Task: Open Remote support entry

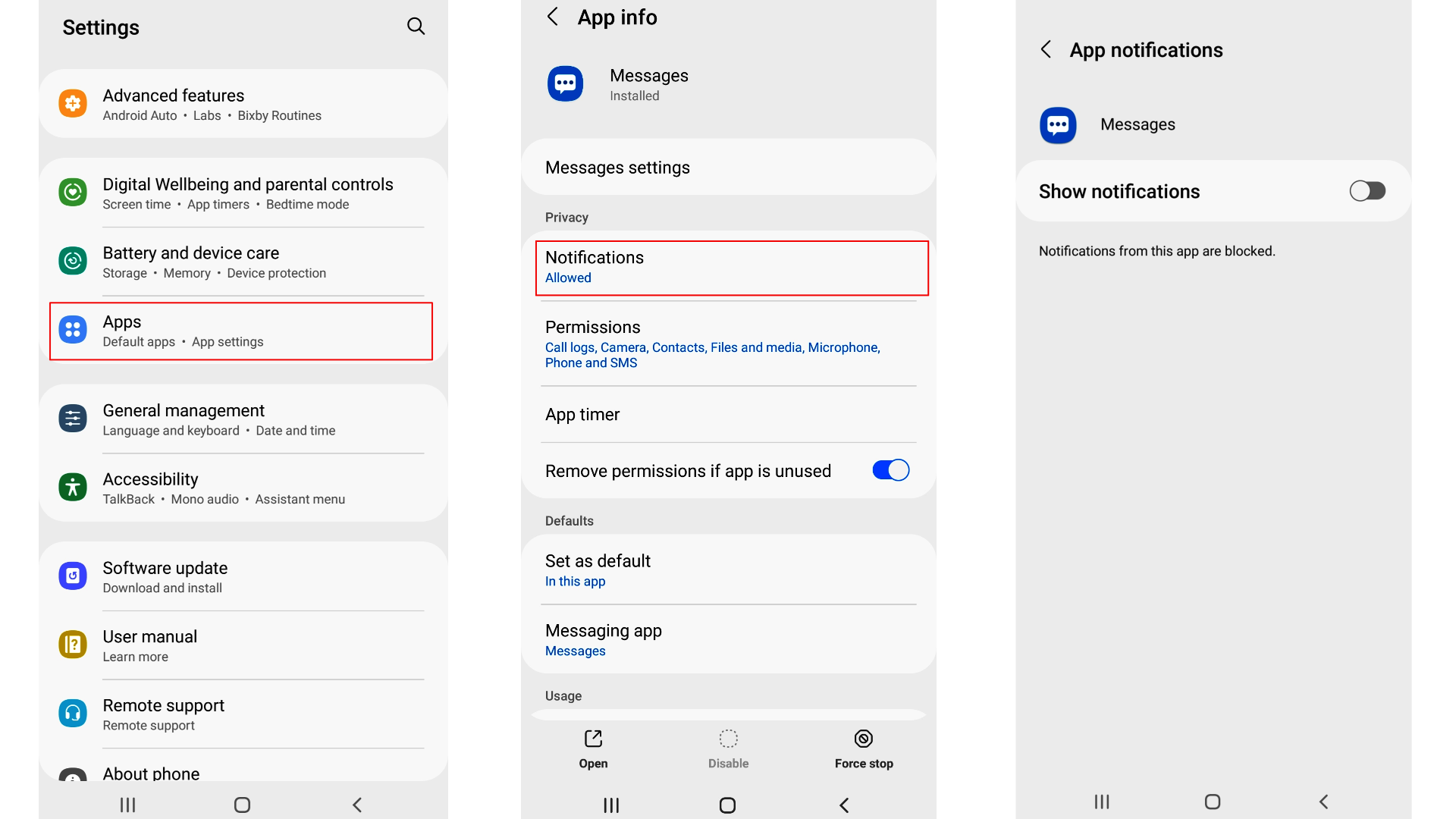Action: (x=243, y=714)
